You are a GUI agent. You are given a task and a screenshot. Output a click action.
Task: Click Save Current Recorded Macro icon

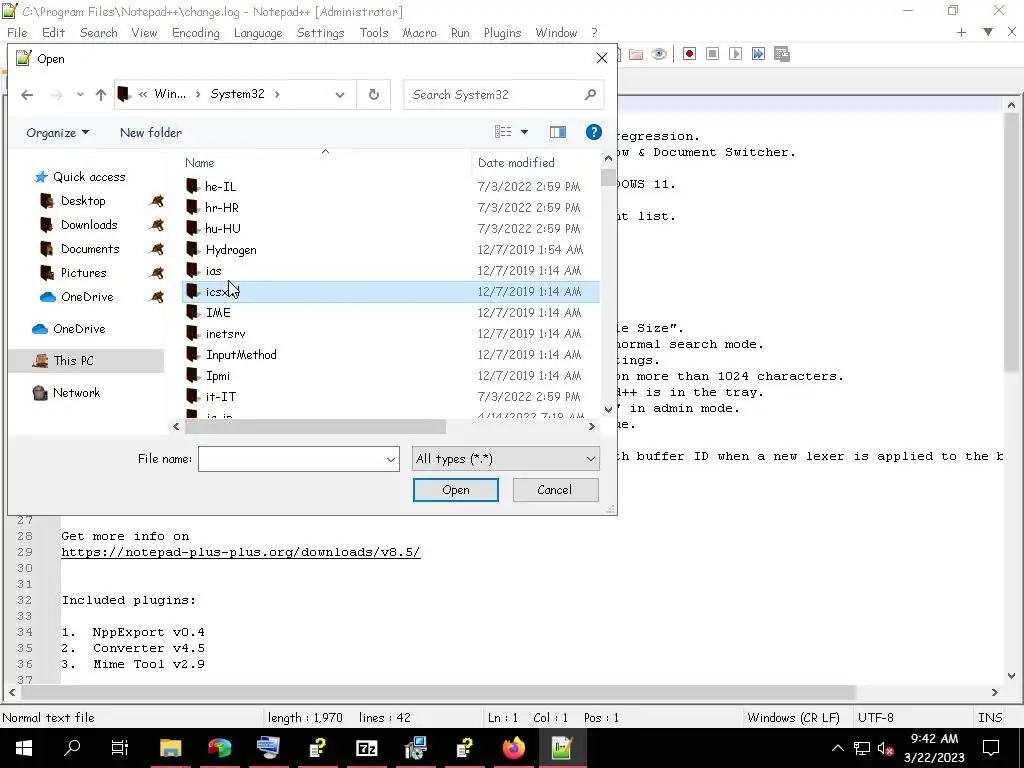click(782, 54)
